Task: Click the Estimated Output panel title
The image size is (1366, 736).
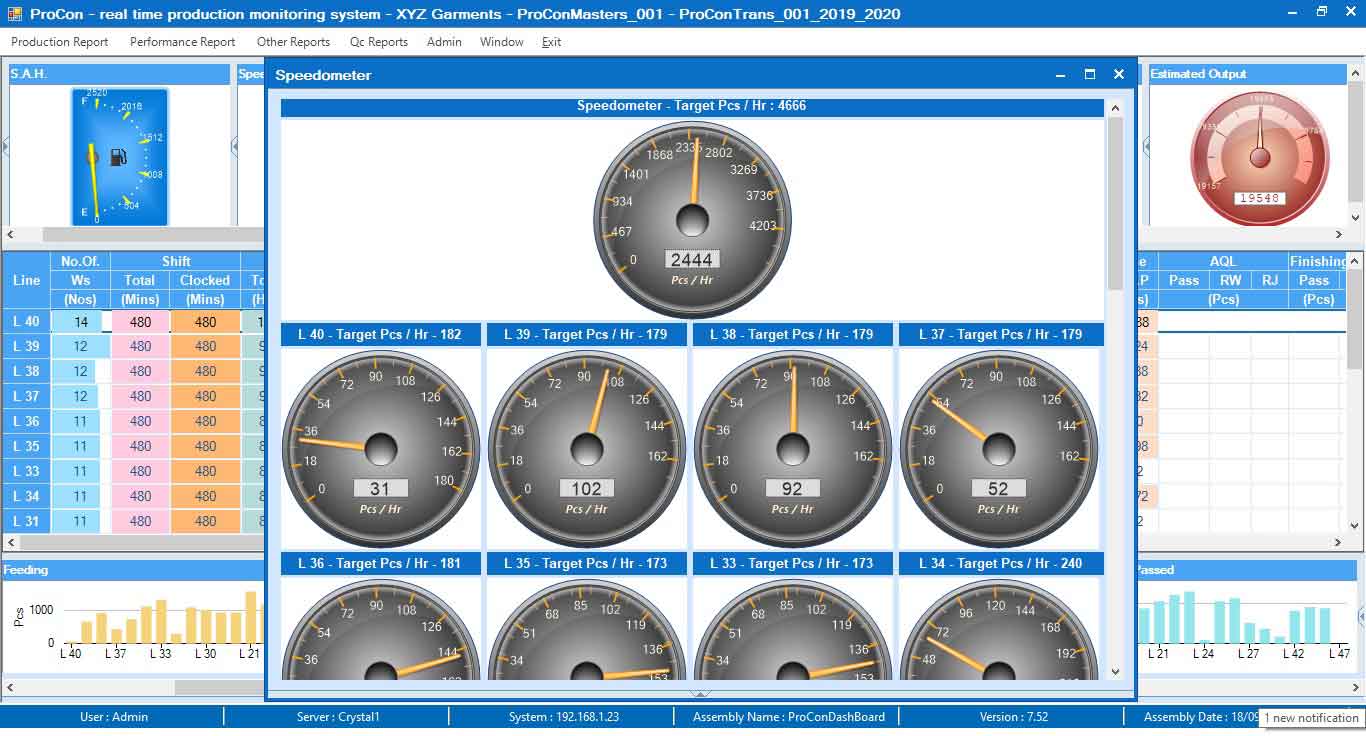Action: coord(1198,74)
